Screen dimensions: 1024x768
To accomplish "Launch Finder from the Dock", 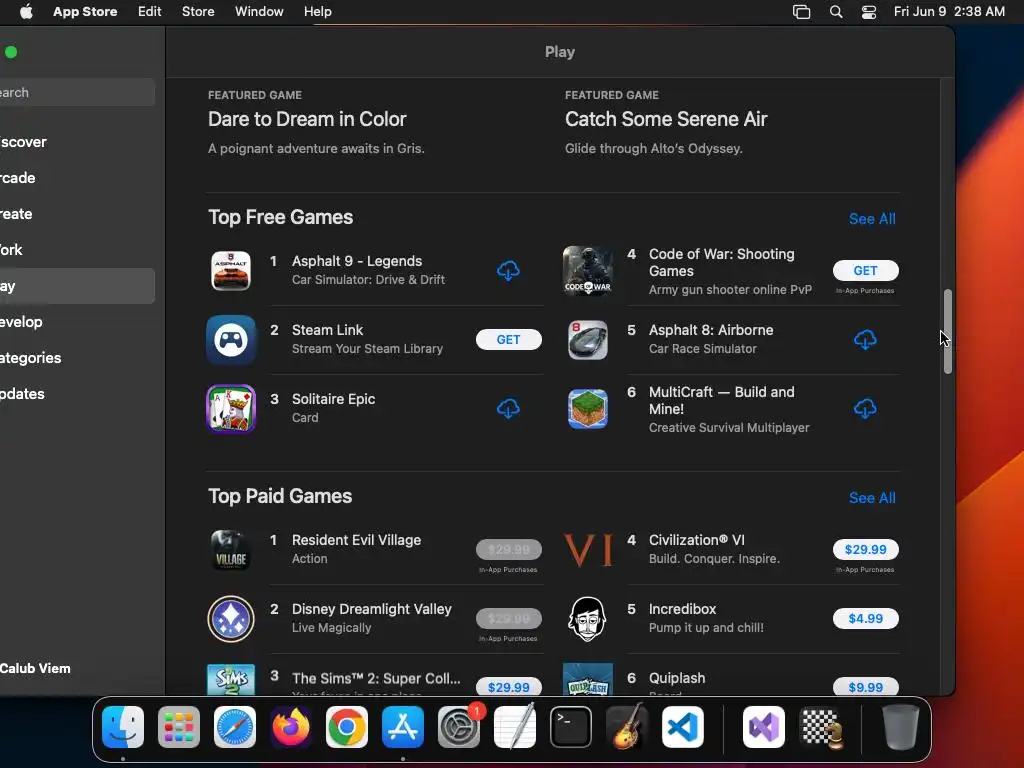I will (x=123, y=727).
